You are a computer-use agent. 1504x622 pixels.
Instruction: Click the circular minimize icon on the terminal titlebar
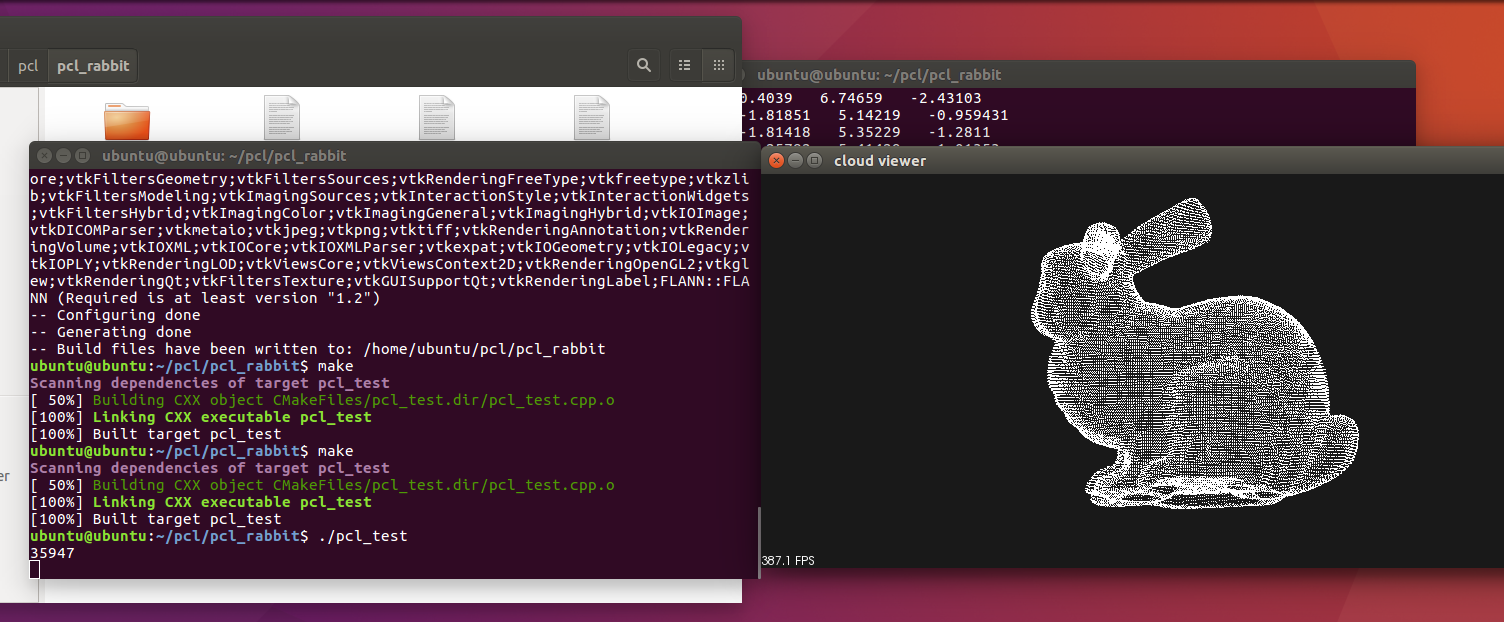63,155
